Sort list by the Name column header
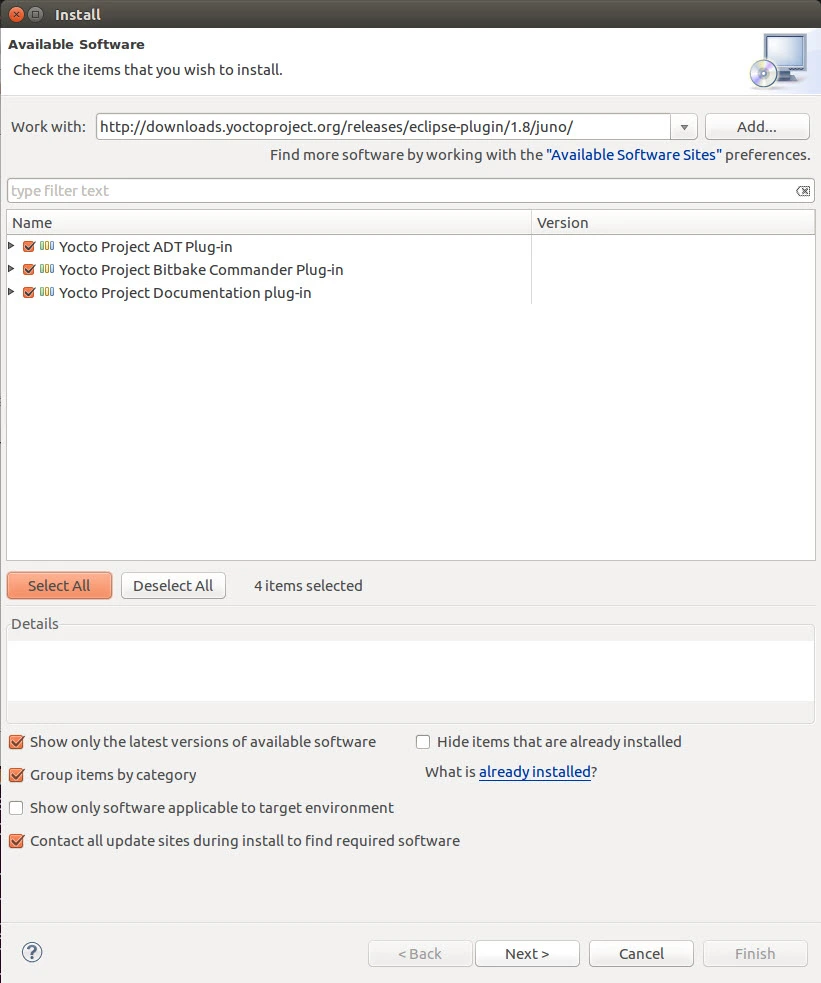The width and height of the screenshot is (821, 983). pyautogui.click(x=268, y=223)
